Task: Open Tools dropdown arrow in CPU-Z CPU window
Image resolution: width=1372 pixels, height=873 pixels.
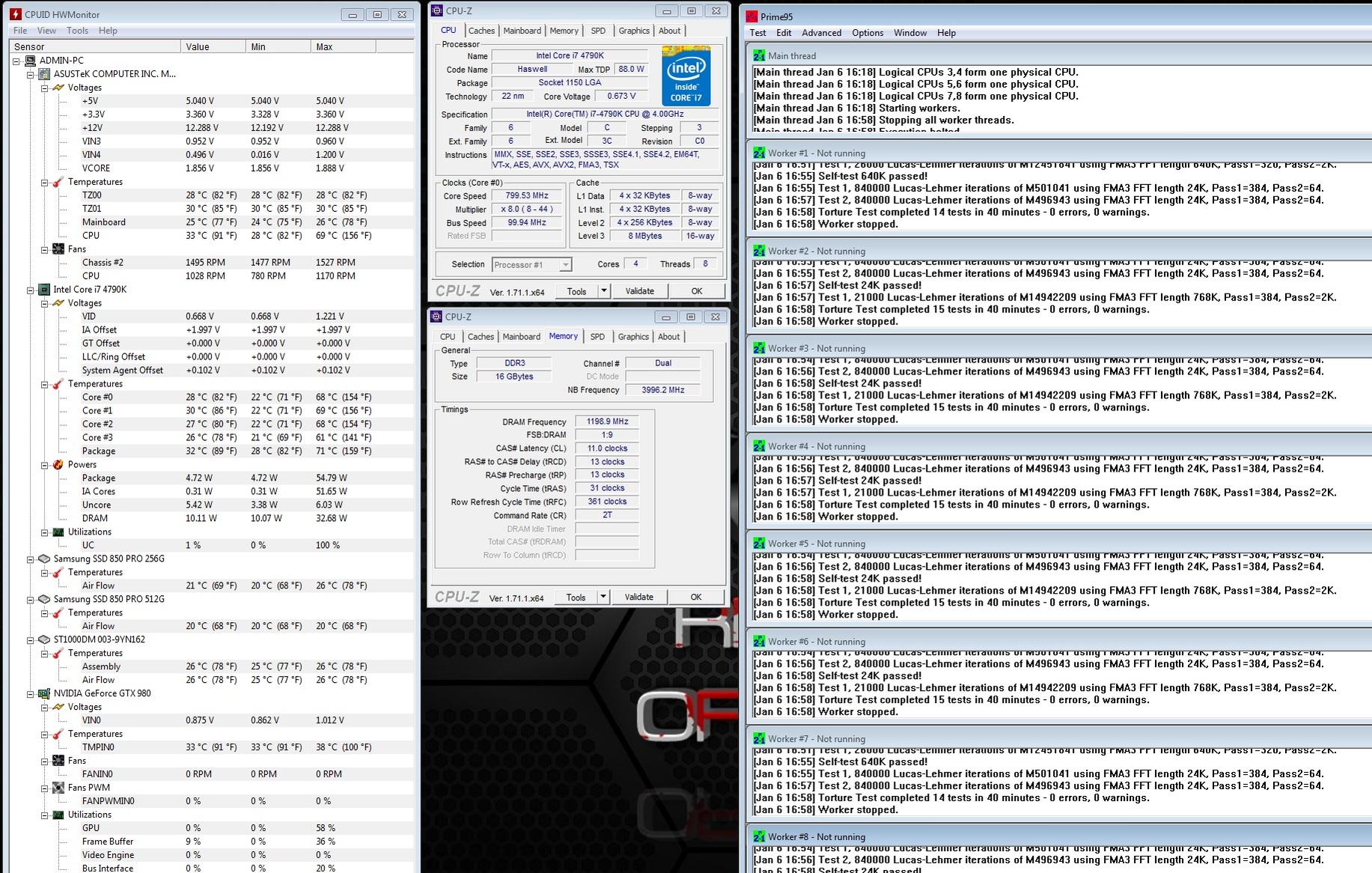Action: click(604, 291)
